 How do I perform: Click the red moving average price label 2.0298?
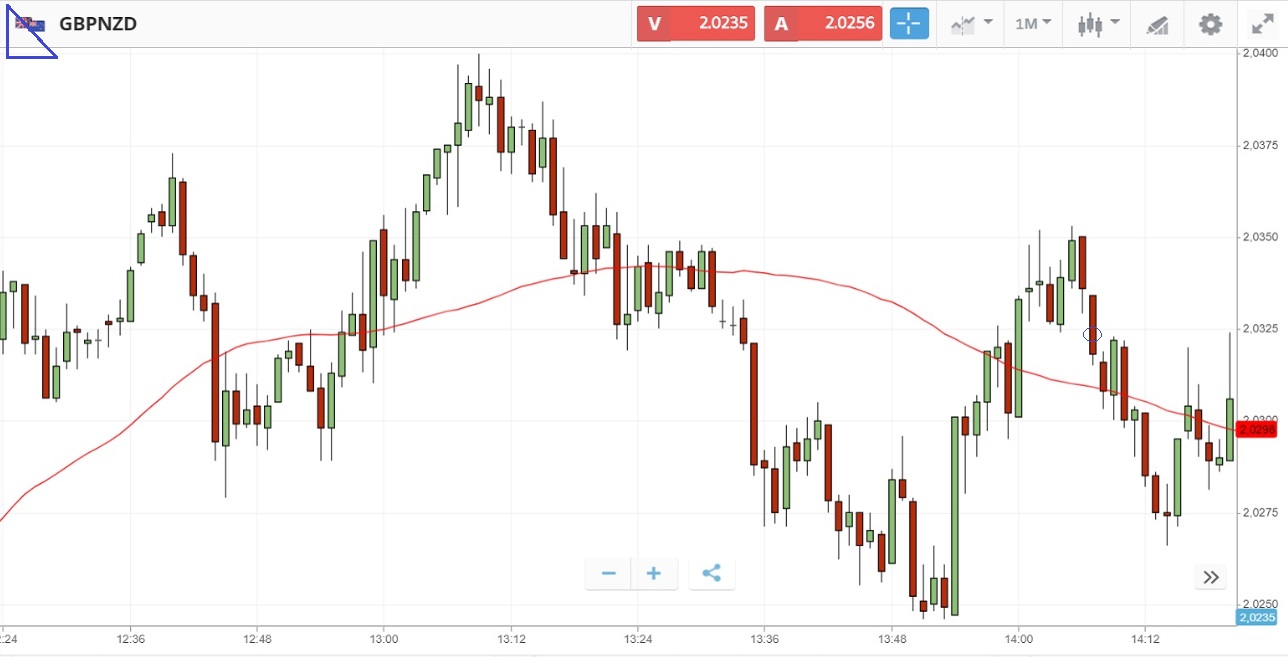pyautogui.click(x=1257, y=429)
